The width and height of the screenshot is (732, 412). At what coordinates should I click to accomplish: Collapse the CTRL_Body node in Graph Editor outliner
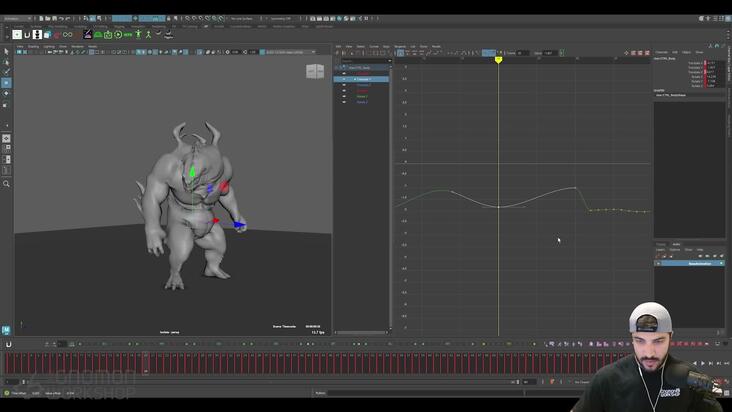click(x=337, y=68)
